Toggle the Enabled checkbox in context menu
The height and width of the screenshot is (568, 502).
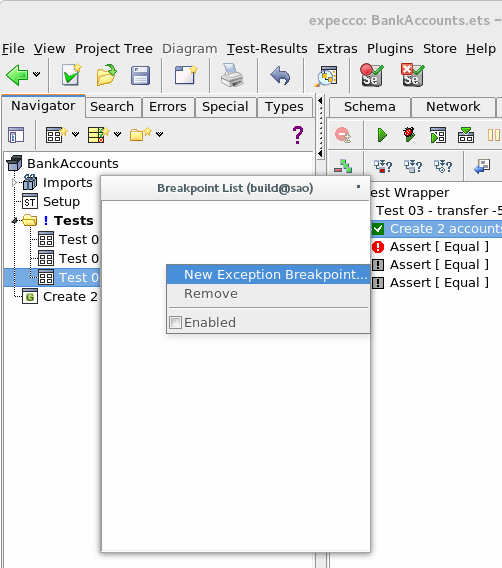point(176,322)
